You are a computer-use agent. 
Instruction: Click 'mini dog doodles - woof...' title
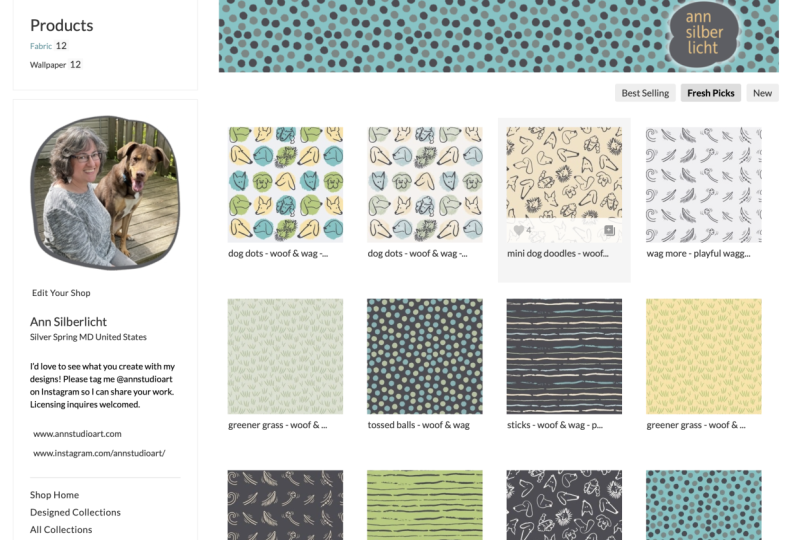557,253
